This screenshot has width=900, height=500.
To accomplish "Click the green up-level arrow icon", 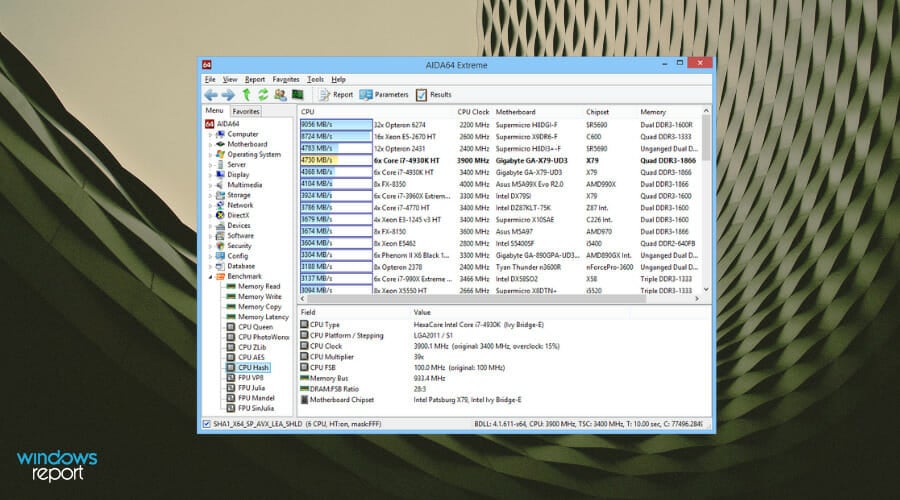I will click(246, 95).
